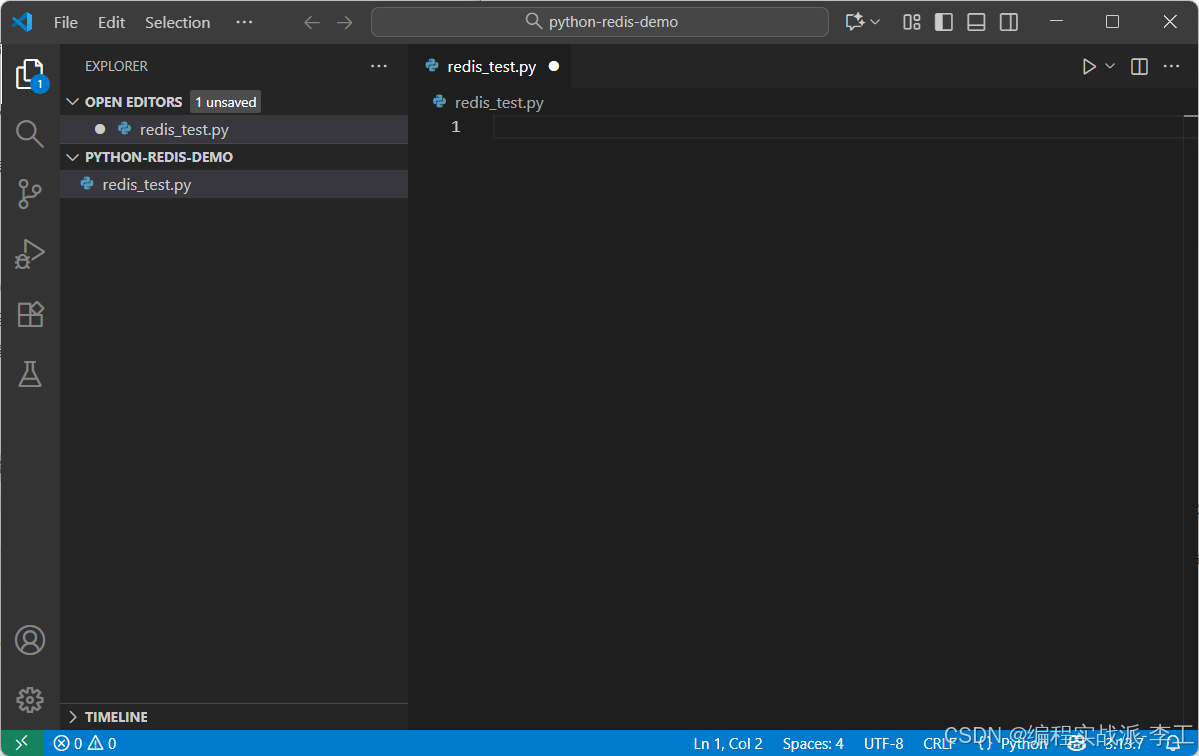Select language mode Python in status bar

click(x=1024, y=743)
